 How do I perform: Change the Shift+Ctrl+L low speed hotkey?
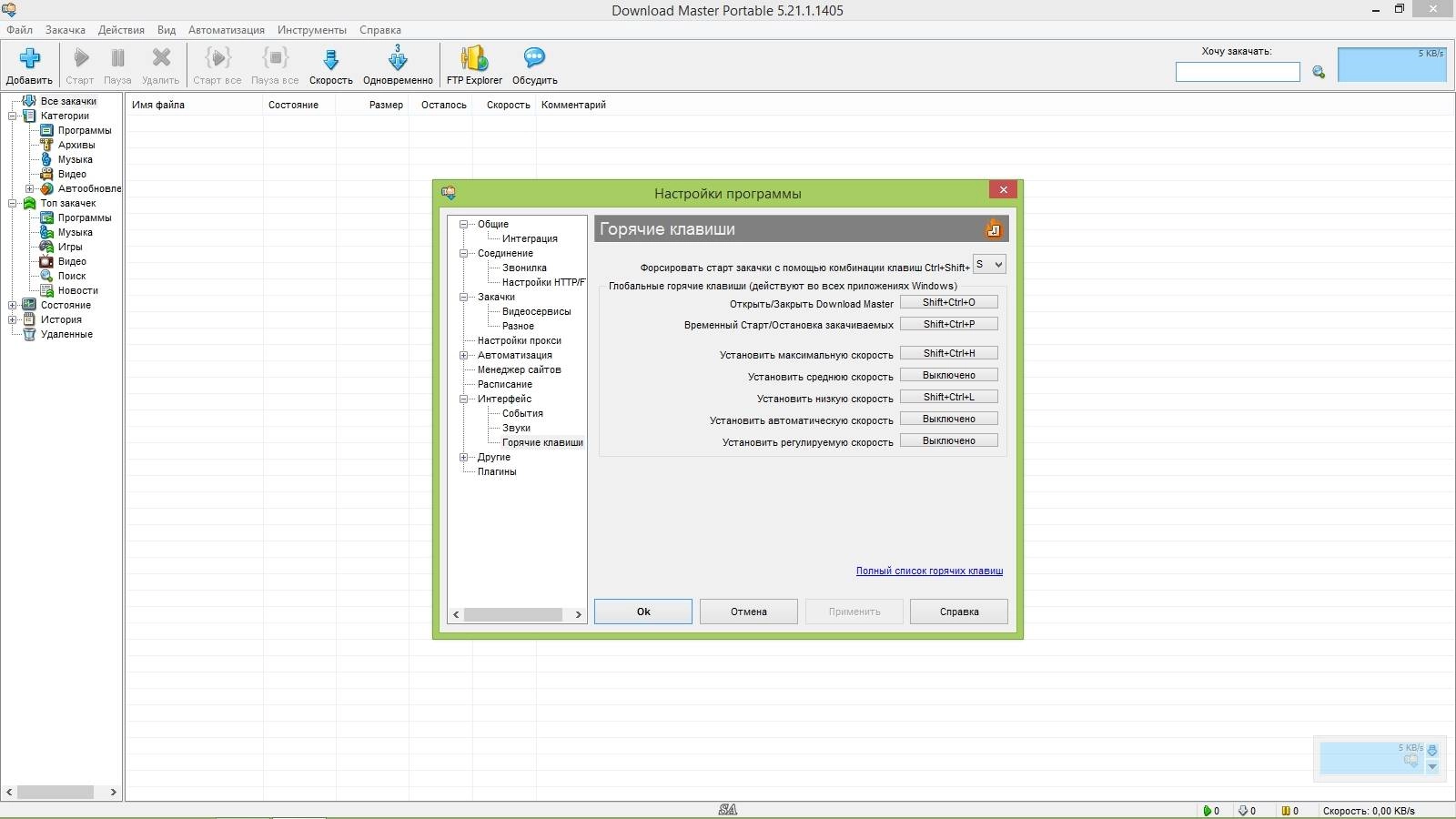(x=949, y=397)
